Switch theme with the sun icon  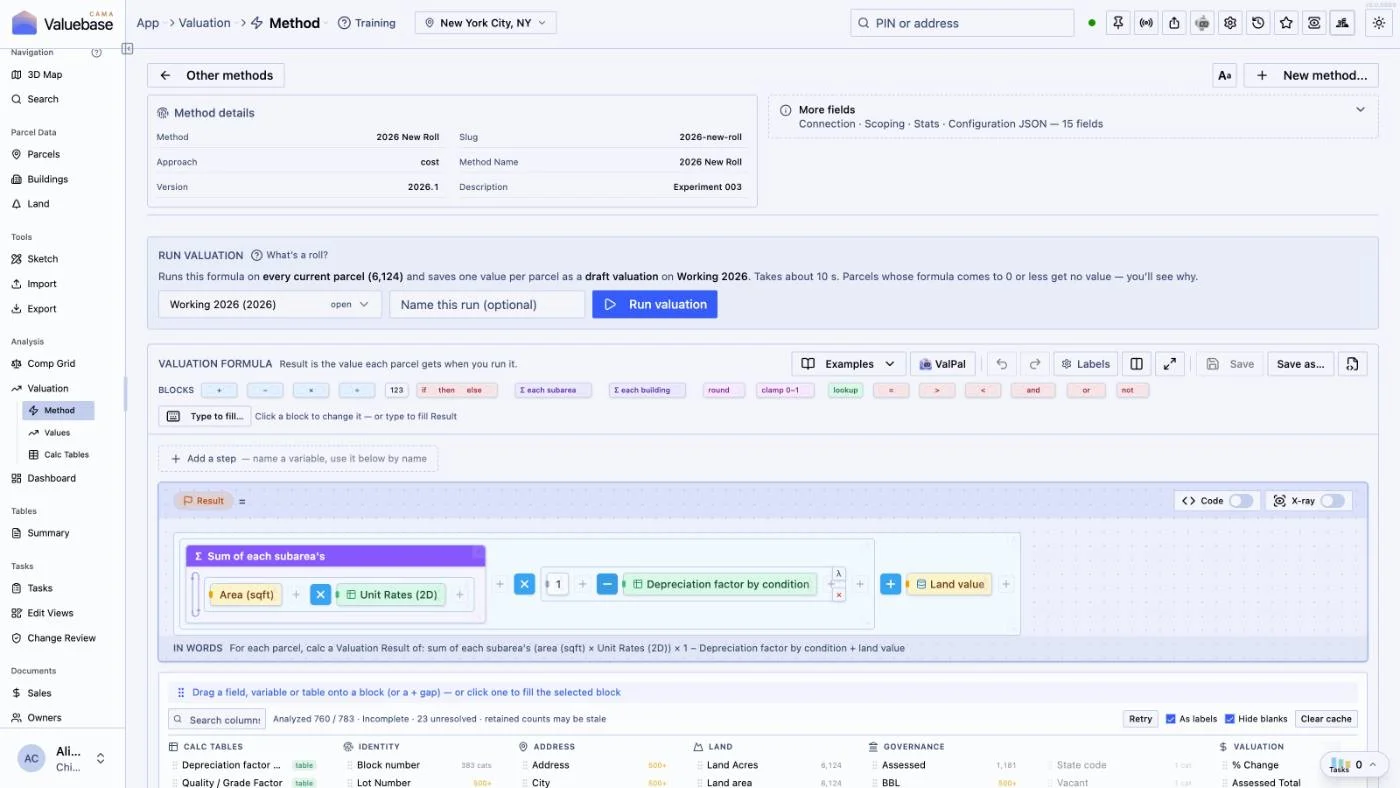pos(1379,23)
